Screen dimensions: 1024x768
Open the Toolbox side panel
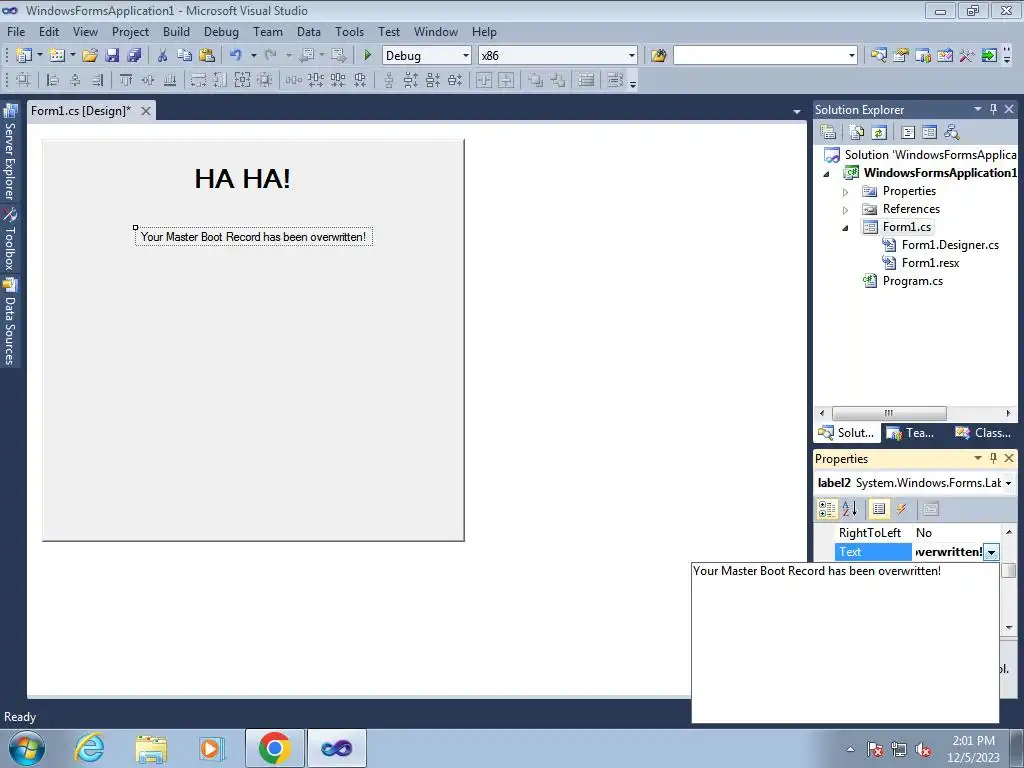pyautogui.click(x=10, y=239)
